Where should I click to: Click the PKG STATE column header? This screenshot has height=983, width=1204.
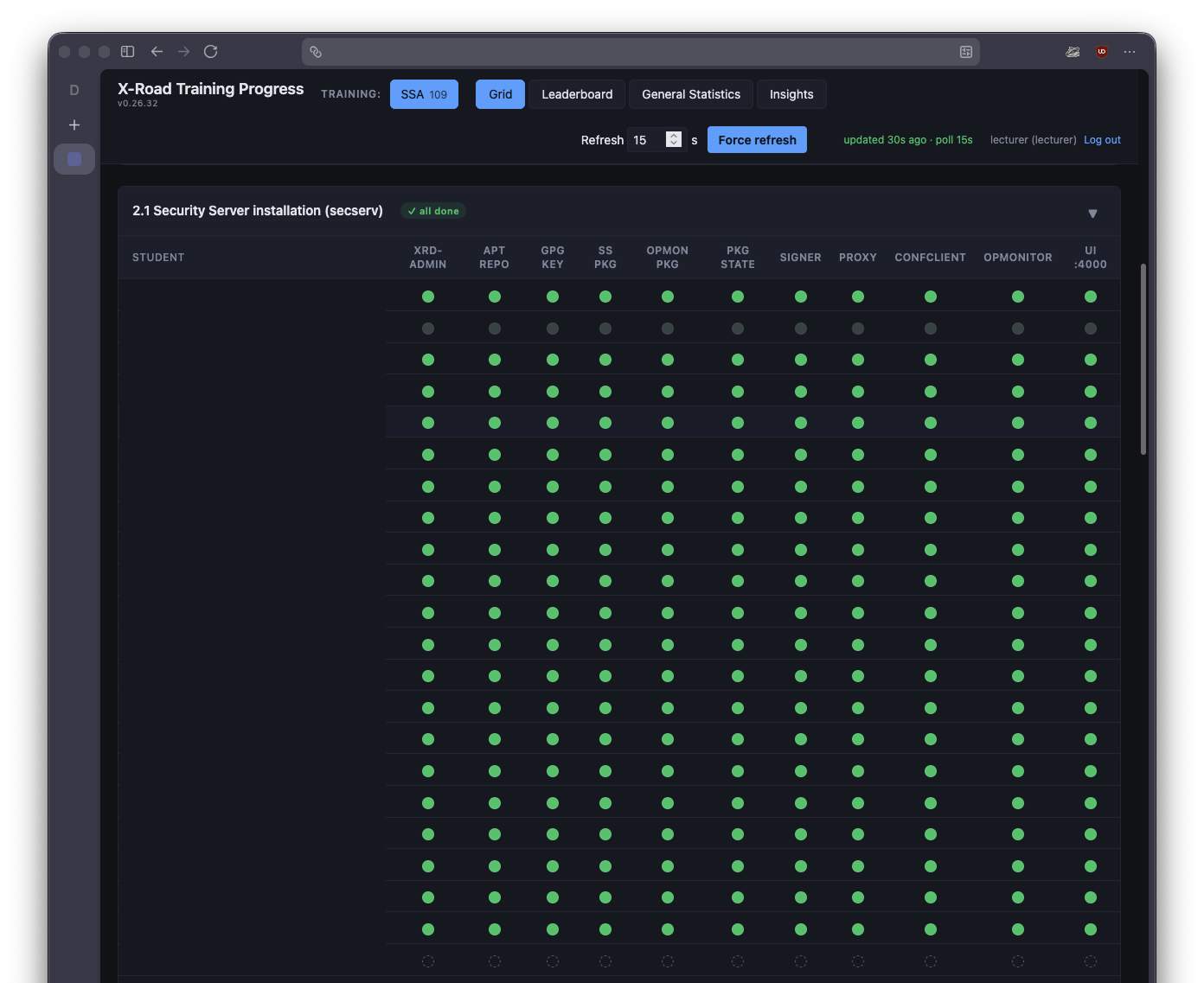click(738, 258)
